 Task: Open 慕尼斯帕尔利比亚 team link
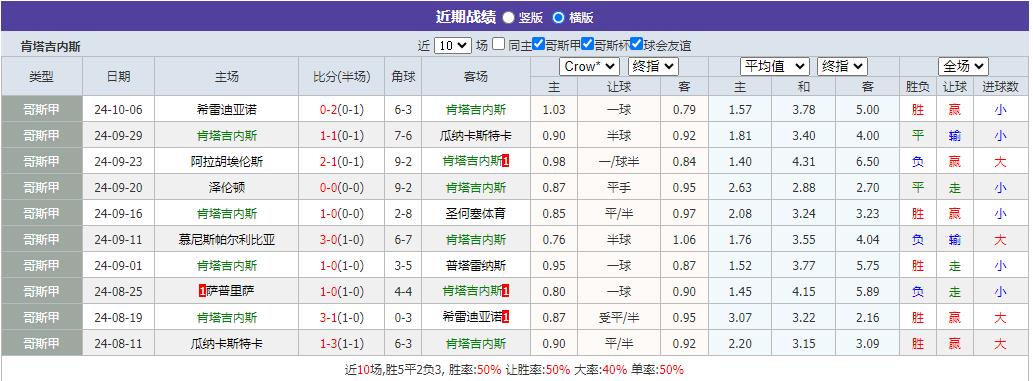pos(227,239)
